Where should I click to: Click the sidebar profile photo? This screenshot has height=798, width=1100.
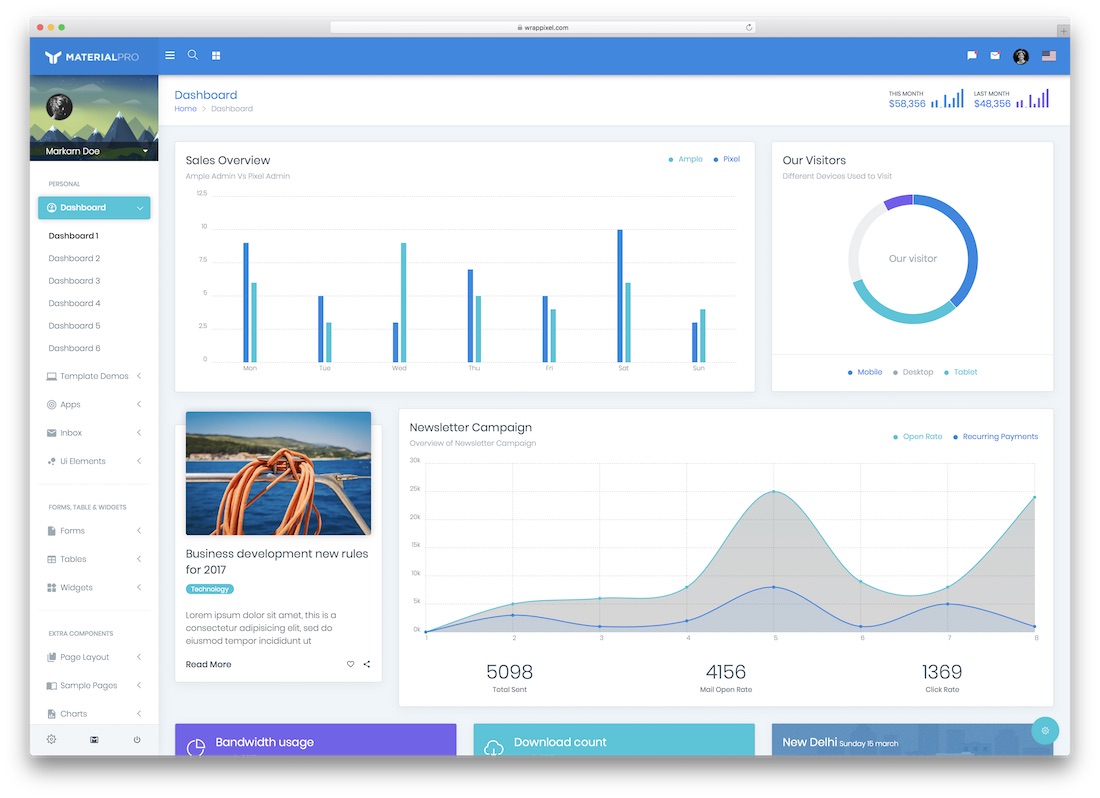click(x=59, y=107)
